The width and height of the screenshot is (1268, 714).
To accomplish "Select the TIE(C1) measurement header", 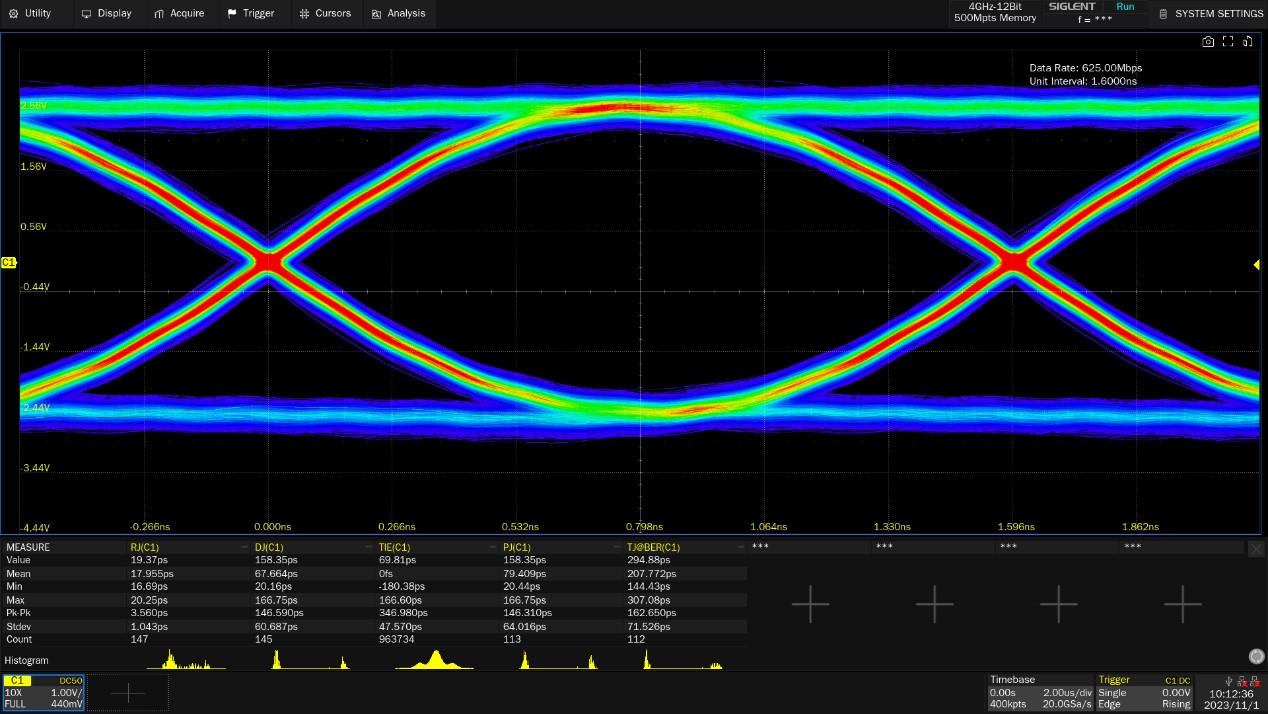I will pyautogui.click(x=394, y=548).
